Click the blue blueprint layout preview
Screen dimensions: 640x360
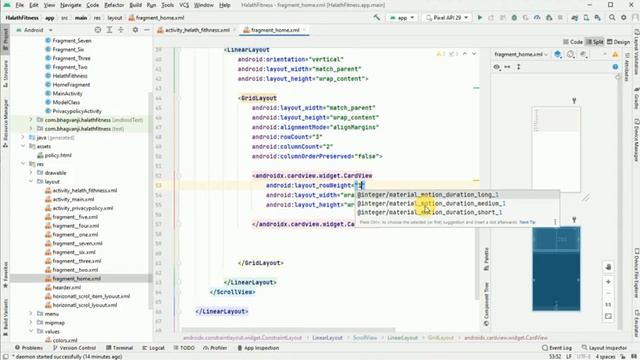[x=556, y=269]
